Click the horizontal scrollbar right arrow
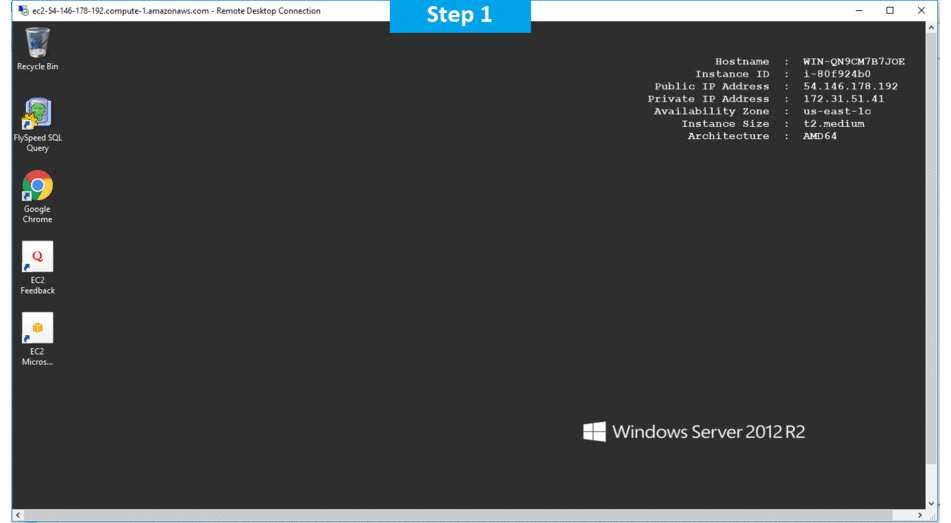Image resolution: width=951 pixels, height=523 pixels. tap(918, 516)
